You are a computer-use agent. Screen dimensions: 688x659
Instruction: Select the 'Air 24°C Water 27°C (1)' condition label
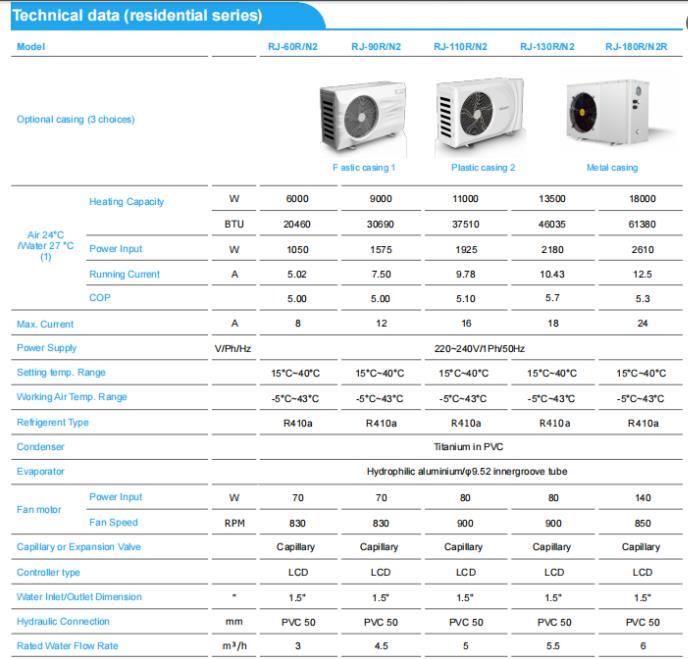(46, 246)
